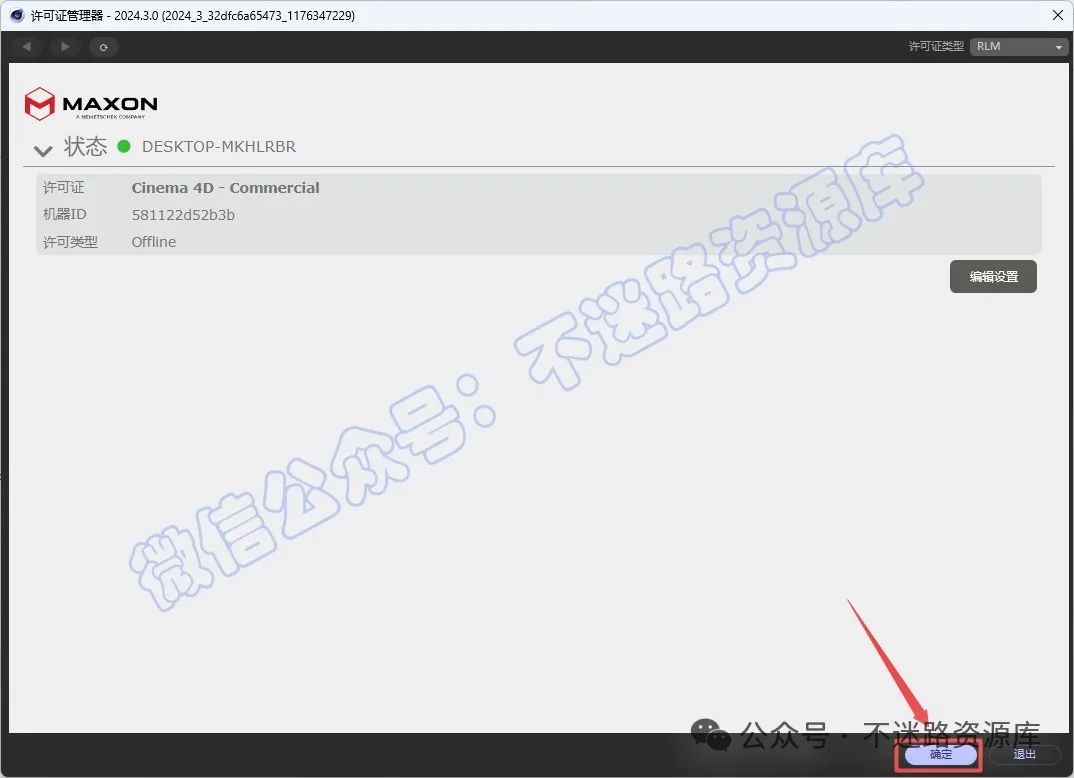Click the Cinema 4D title bar icon
The image size is (1074, 778).
(x=16, y=15)
